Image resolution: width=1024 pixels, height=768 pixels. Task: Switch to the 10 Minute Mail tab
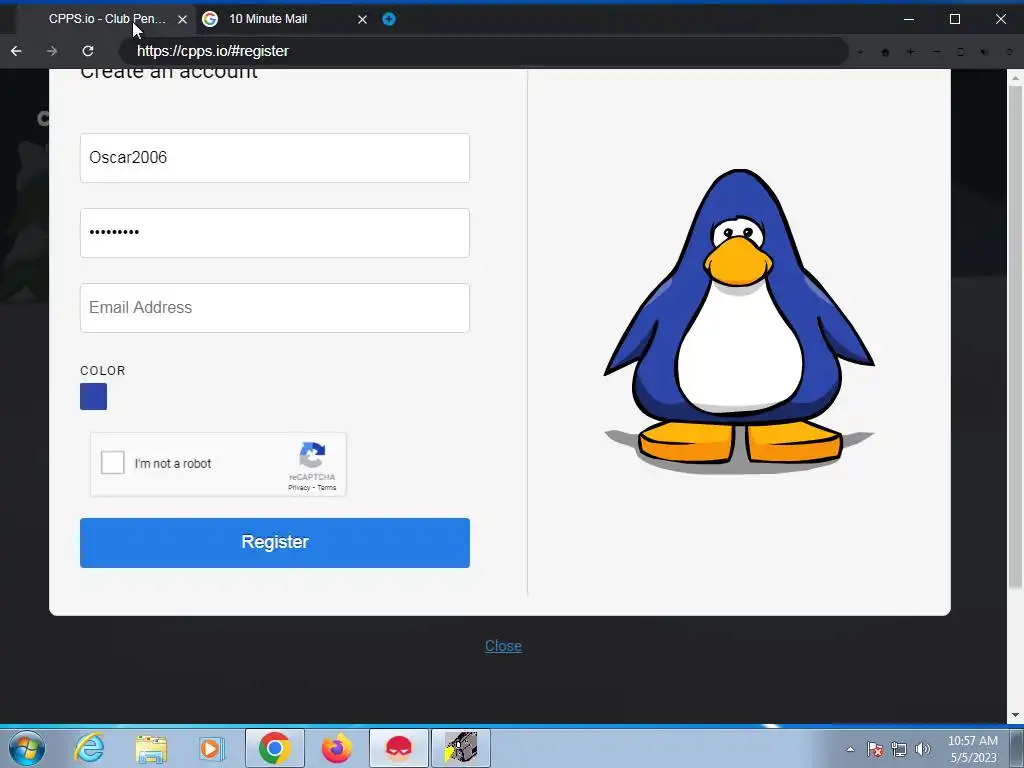tap(284, 19)
